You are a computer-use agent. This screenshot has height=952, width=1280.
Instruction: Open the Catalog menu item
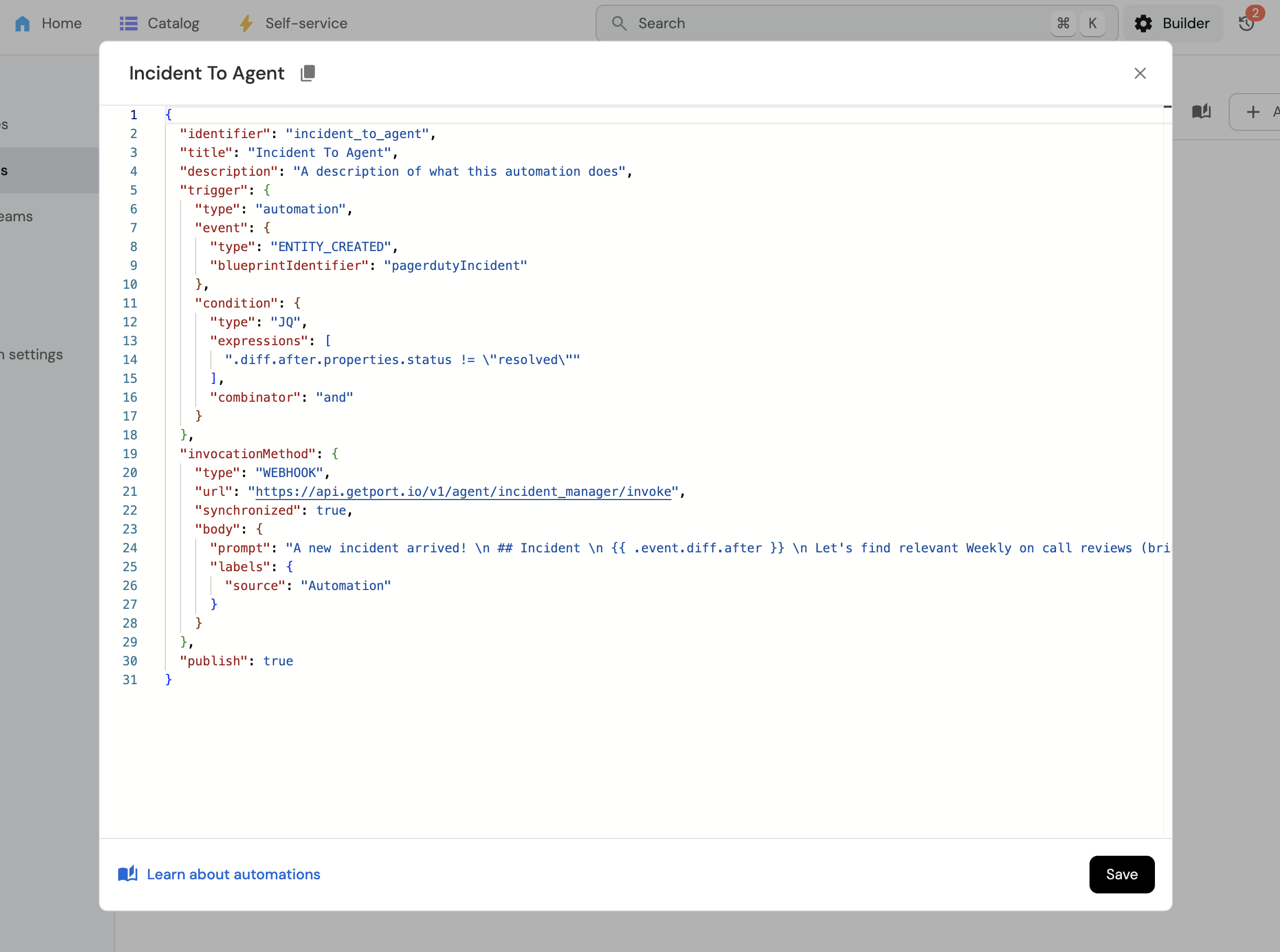pyautogui.click(x=173, y=24)
